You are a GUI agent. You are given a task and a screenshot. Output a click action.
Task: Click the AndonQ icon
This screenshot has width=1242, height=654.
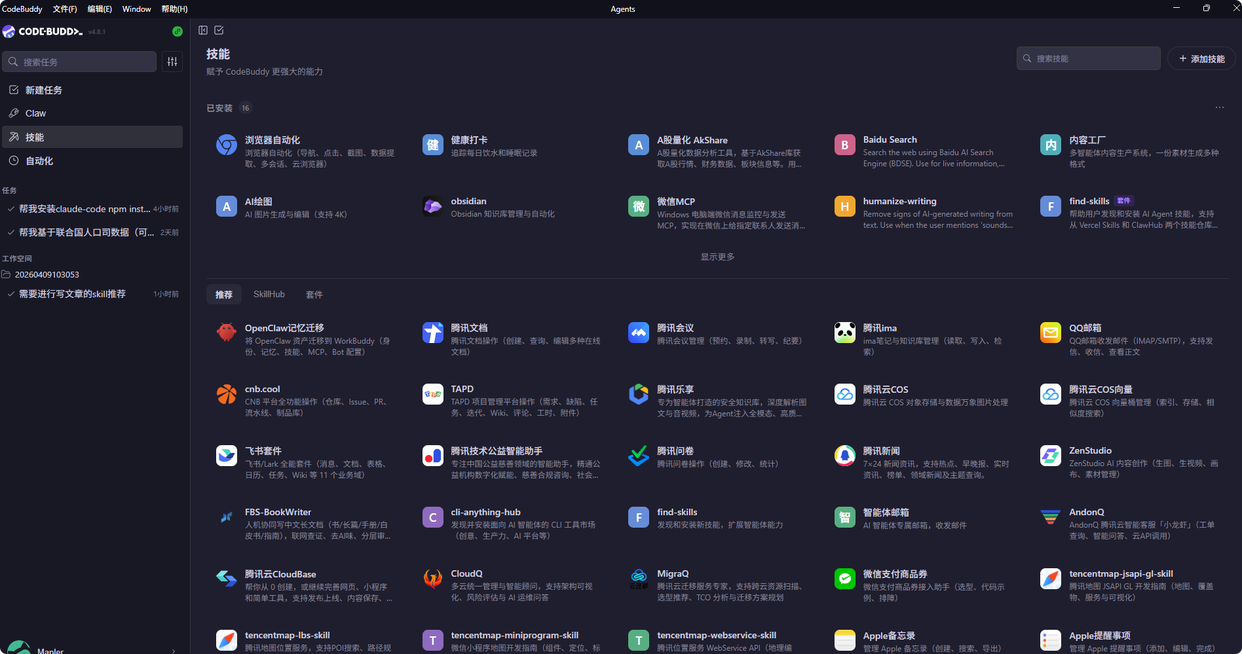[x=1051, y=517]
